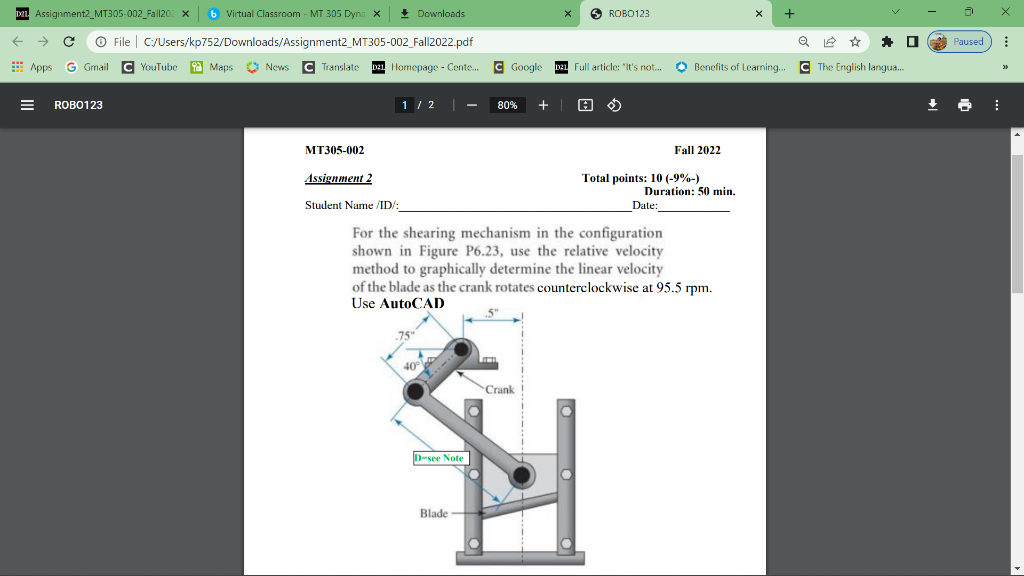Open the Chrome three-dot menu
1024x576 pixels.
[1006, 42]
